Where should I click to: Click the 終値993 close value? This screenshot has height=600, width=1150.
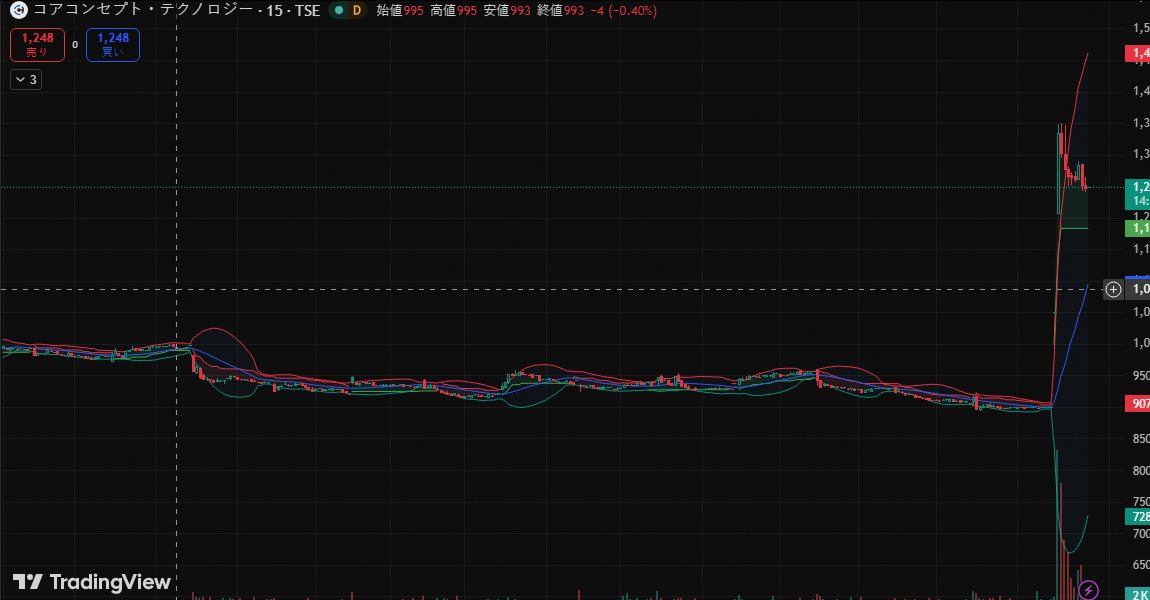[x=560, y=10]
